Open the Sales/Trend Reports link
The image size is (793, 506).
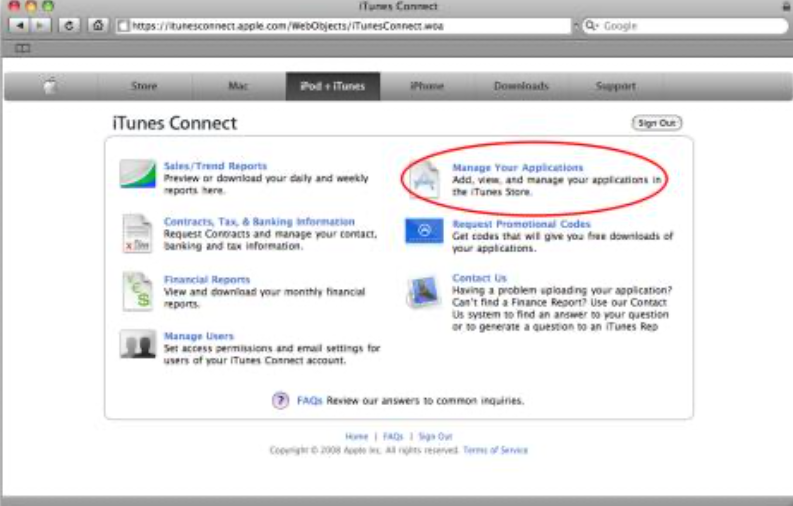click(215, 166)
